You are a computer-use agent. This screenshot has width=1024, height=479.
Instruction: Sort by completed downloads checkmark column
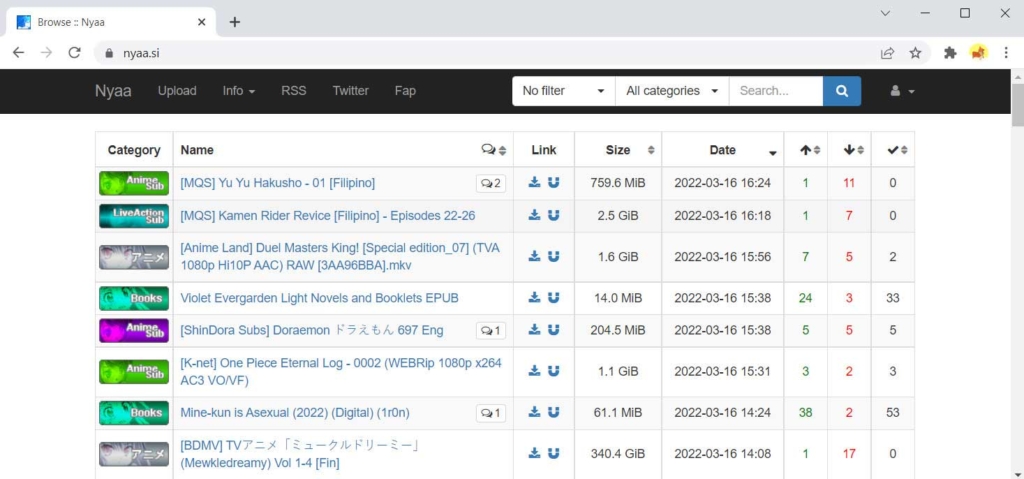click(x=897, y=150)
